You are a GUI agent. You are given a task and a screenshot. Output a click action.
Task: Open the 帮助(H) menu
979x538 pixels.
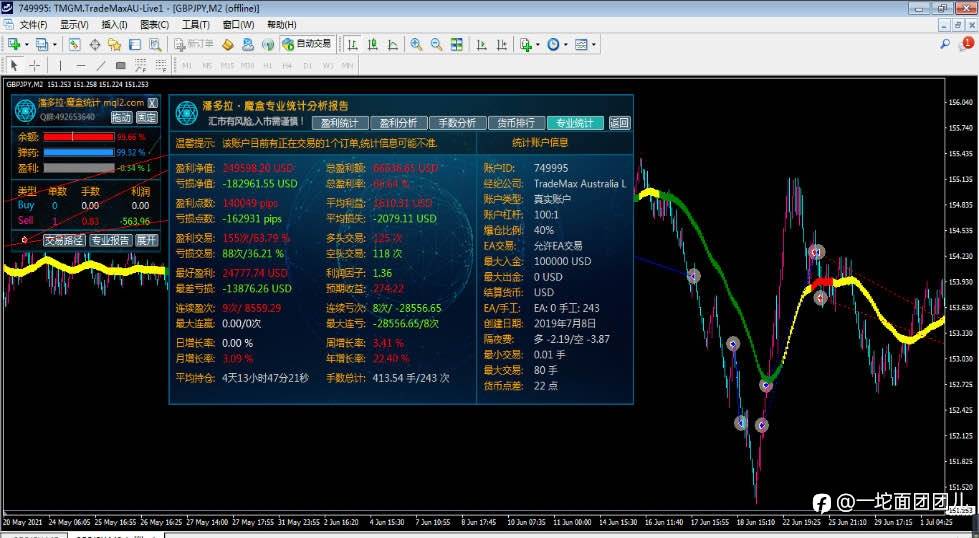coord(282,24)
